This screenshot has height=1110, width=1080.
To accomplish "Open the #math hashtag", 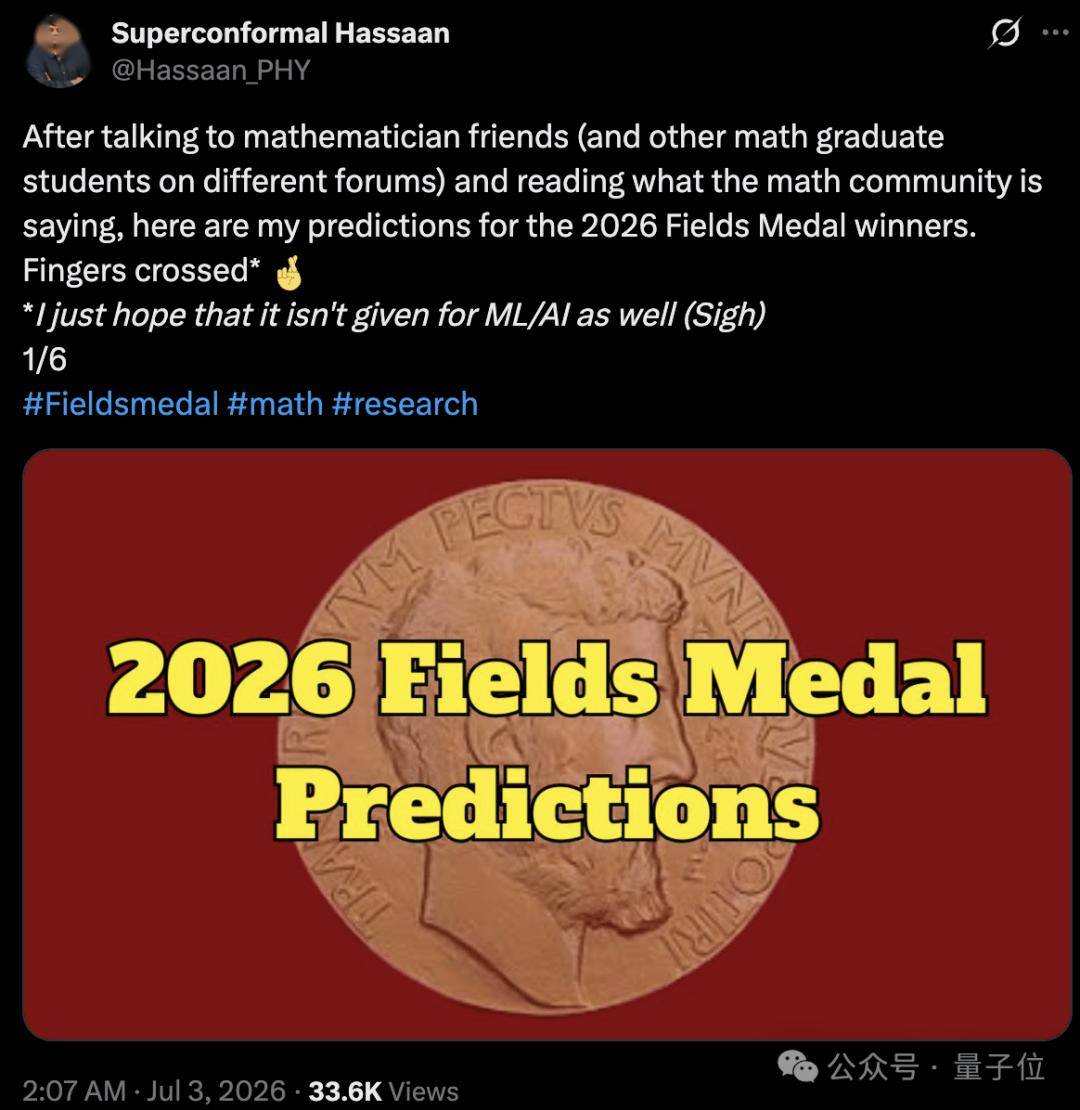I will [275, 404].
